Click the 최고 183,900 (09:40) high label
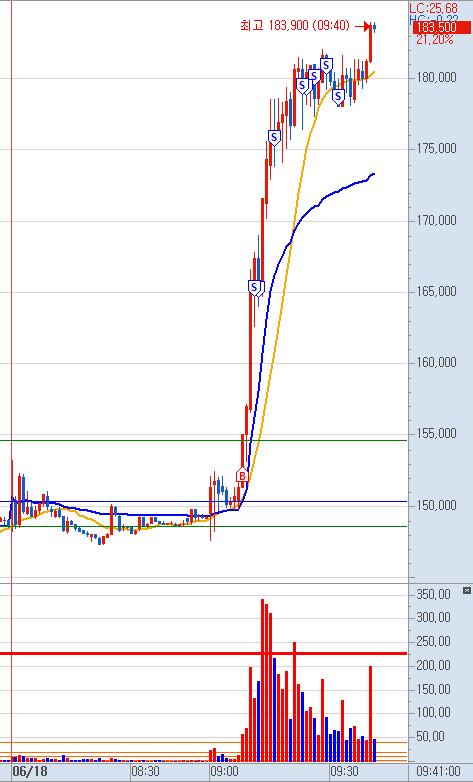This screenshot has height=782, width=473. click(x=295, y=26)
